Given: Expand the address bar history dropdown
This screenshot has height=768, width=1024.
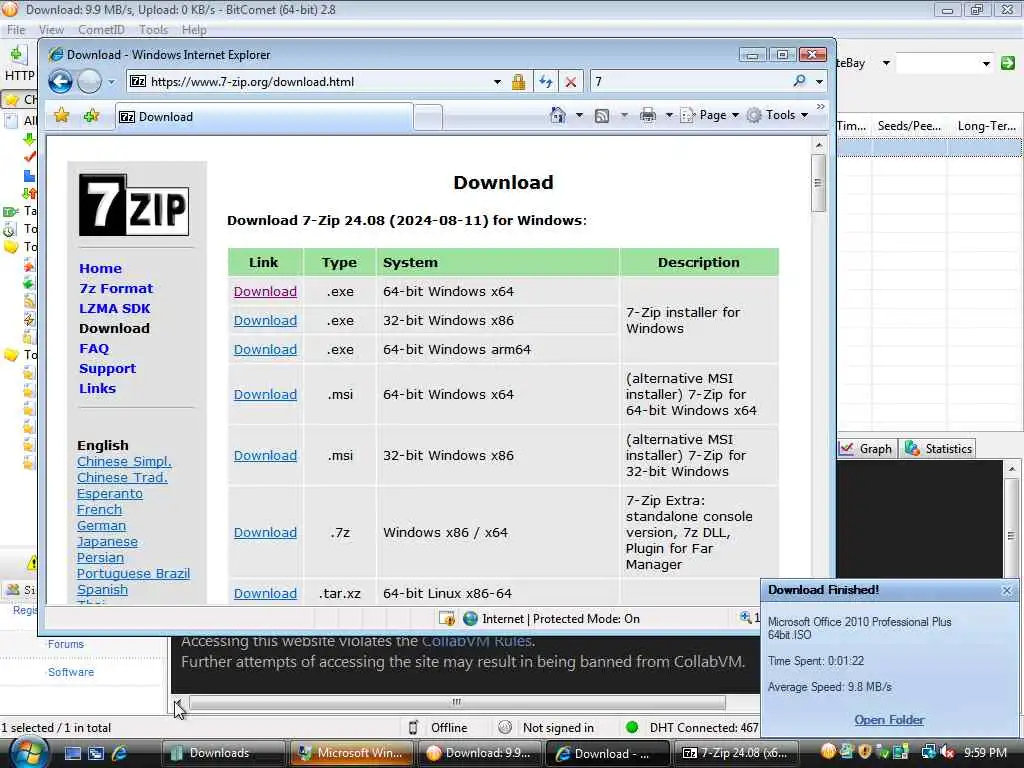Looking at the screenshot, I should pyautogui.click(x=497, y=82).
